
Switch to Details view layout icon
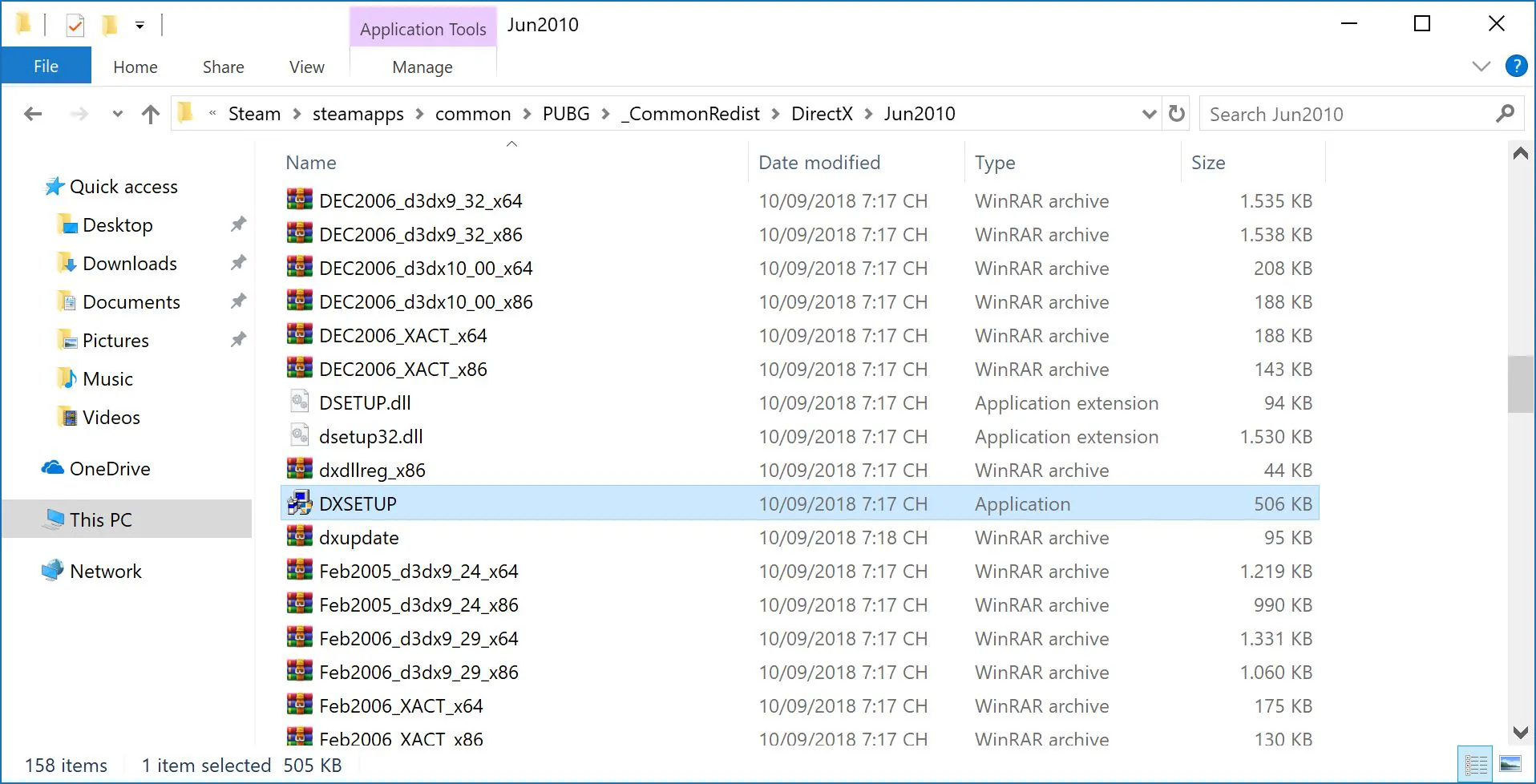point(1475,764)
